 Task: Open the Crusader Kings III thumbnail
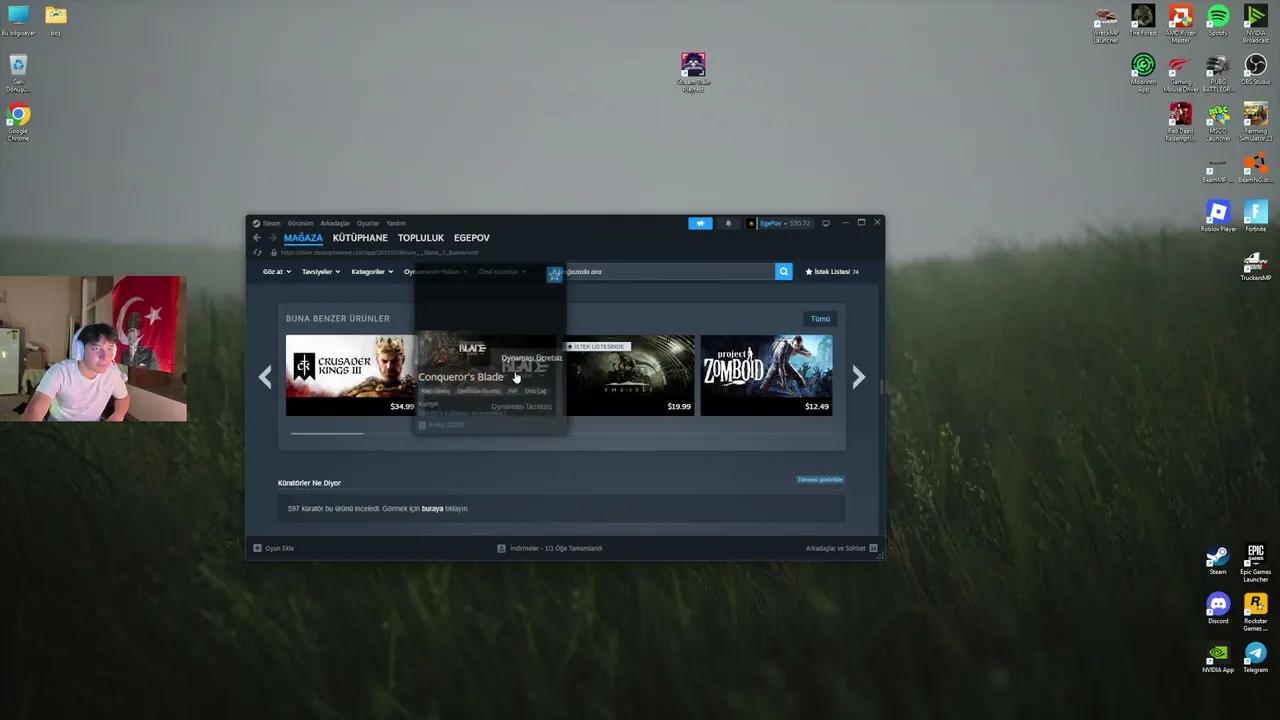(x=351, y=375)
